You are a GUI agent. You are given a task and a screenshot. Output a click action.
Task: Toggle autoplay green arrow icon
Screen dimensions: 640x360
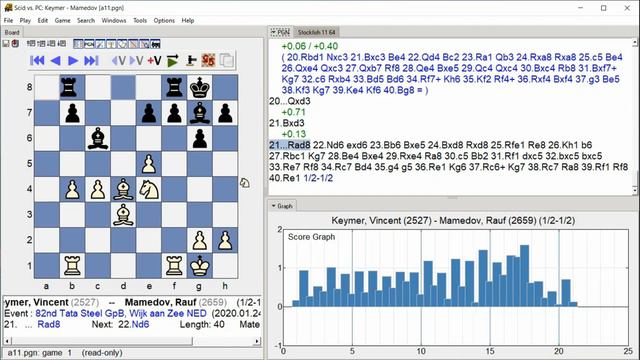pyautogui.click(x=173, y=60)
